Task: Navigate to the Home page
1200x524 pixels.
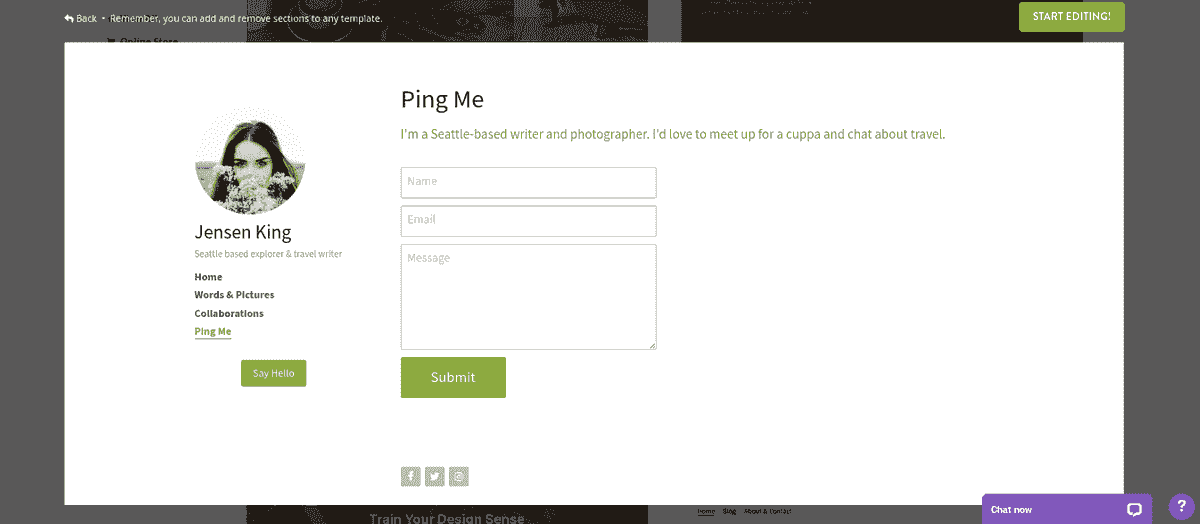Action: pyautogui.click(x=208, y=277)
